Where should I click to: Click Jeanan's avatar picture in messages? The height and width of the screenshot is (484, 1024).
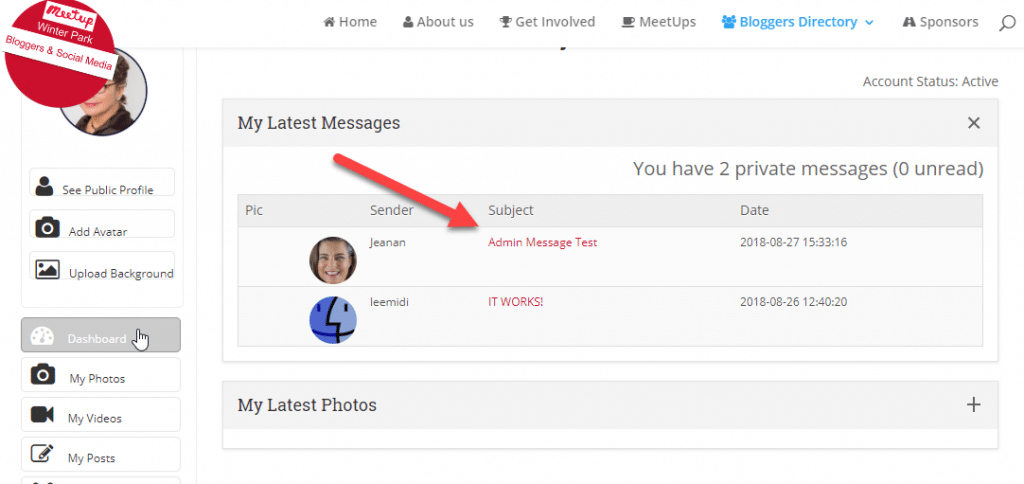(333, 260)
